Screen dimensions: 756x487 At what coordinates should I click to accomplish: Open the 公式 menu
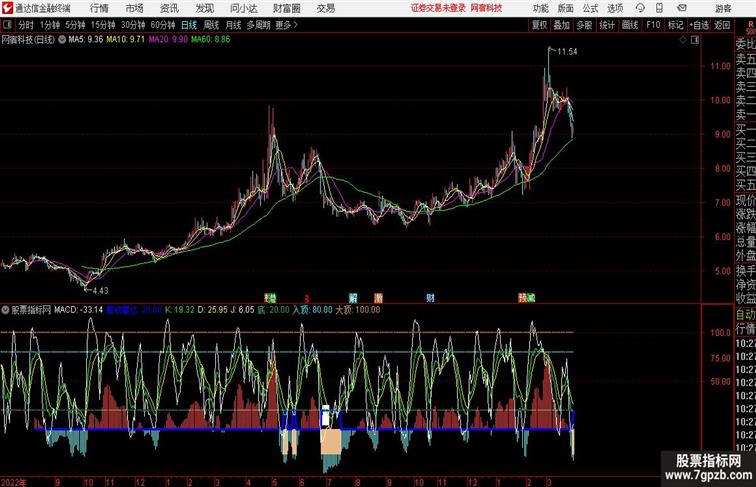coord(590,8)
